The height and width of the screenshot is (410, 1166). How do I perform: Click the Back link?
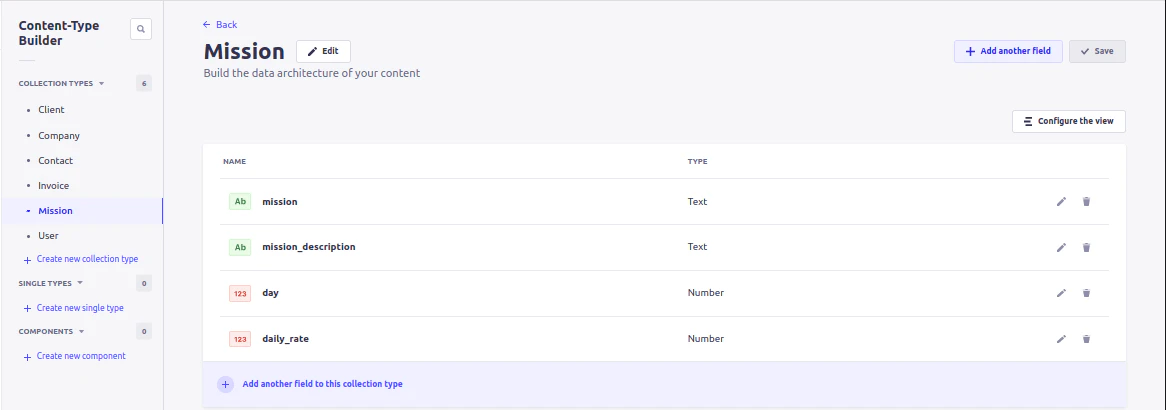pos(220,24)
